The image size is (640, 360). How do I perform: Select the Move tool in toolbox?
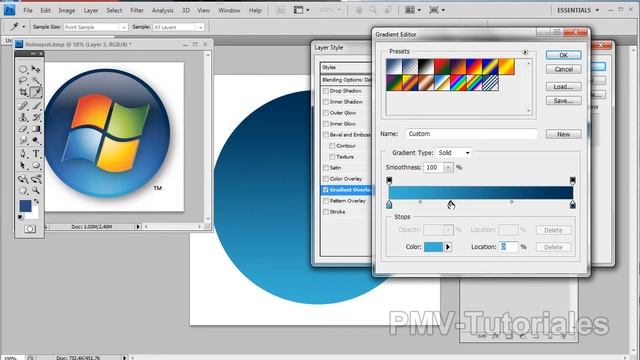click(36, 69)
